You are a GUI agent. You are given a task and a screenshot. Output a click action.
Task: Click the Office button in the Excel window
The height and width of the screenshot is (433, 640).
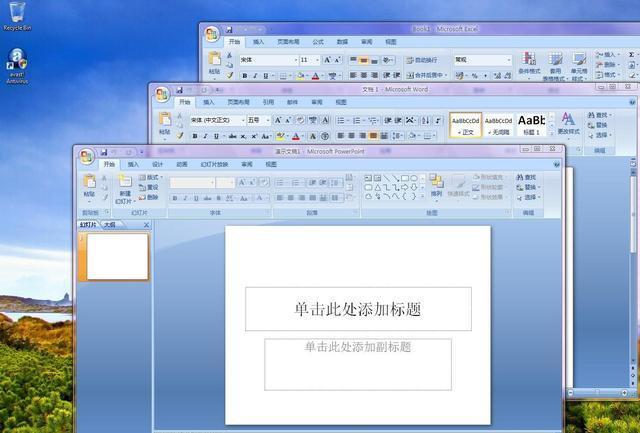pos(212,34)
